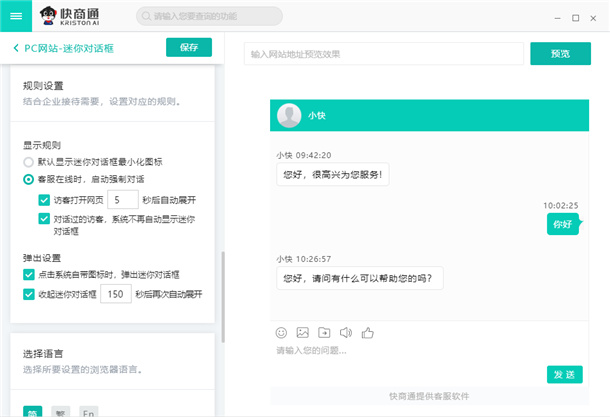Click the send file folder icon

(324, 332)
